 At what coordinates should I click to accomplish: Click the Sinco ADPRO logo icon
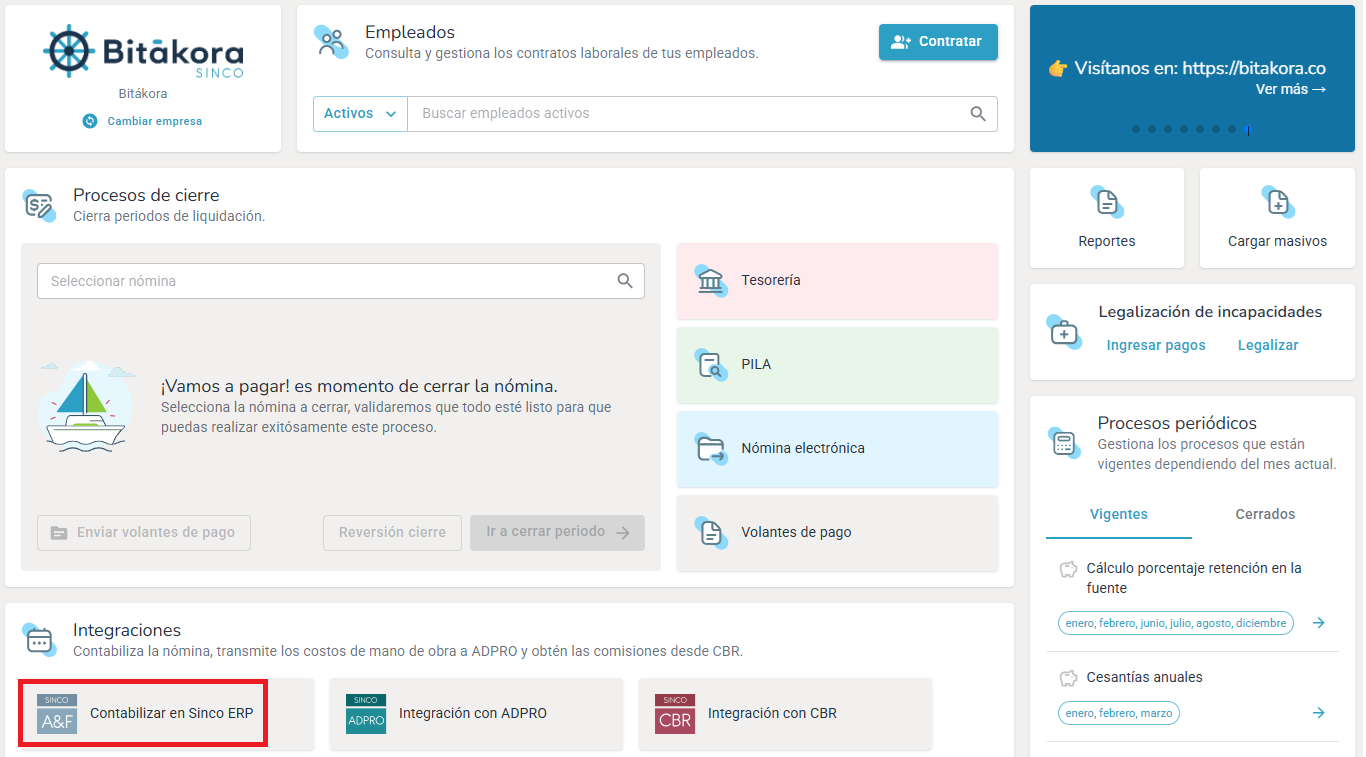coord(366,714)
